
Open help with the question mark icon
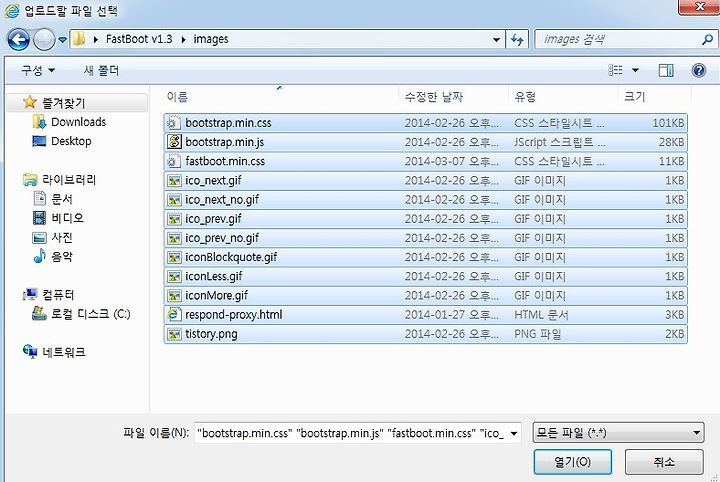coord(698,70)
